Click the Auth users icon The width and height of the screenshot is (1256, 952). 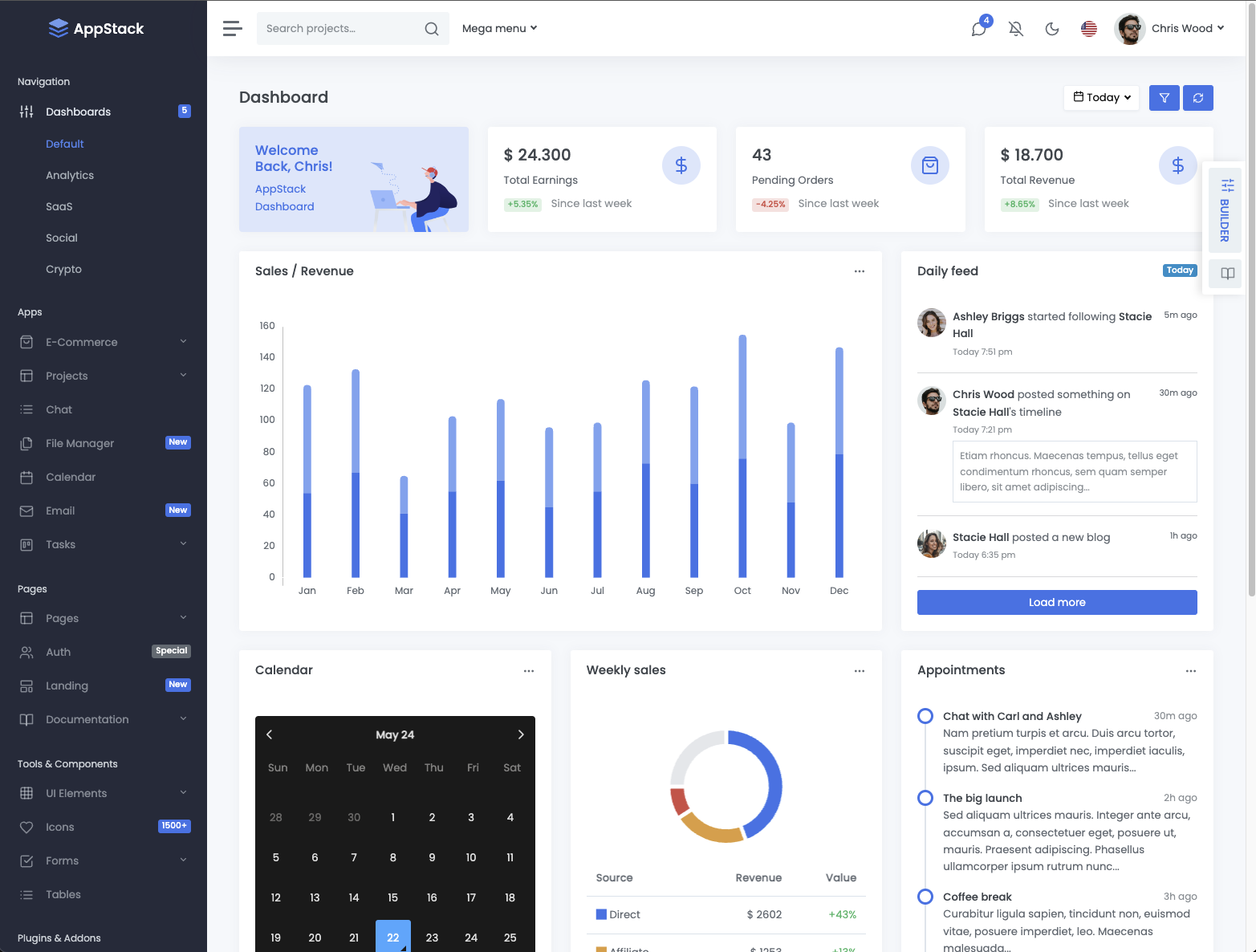click(x=26, y=652)
